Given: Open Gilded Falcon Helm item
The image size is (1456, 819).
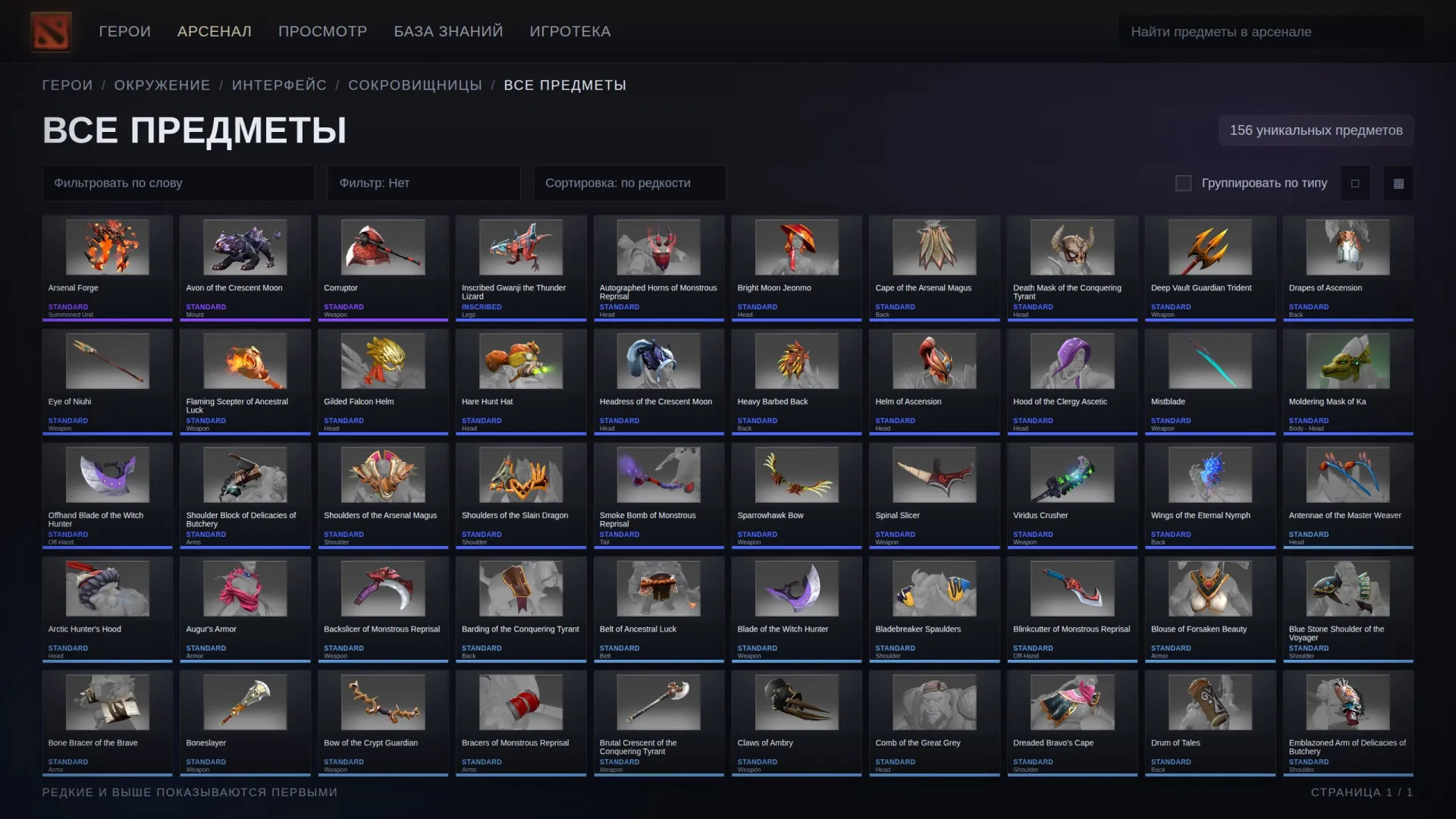Looking at the screenshot, I should click(x=383, y=381).
